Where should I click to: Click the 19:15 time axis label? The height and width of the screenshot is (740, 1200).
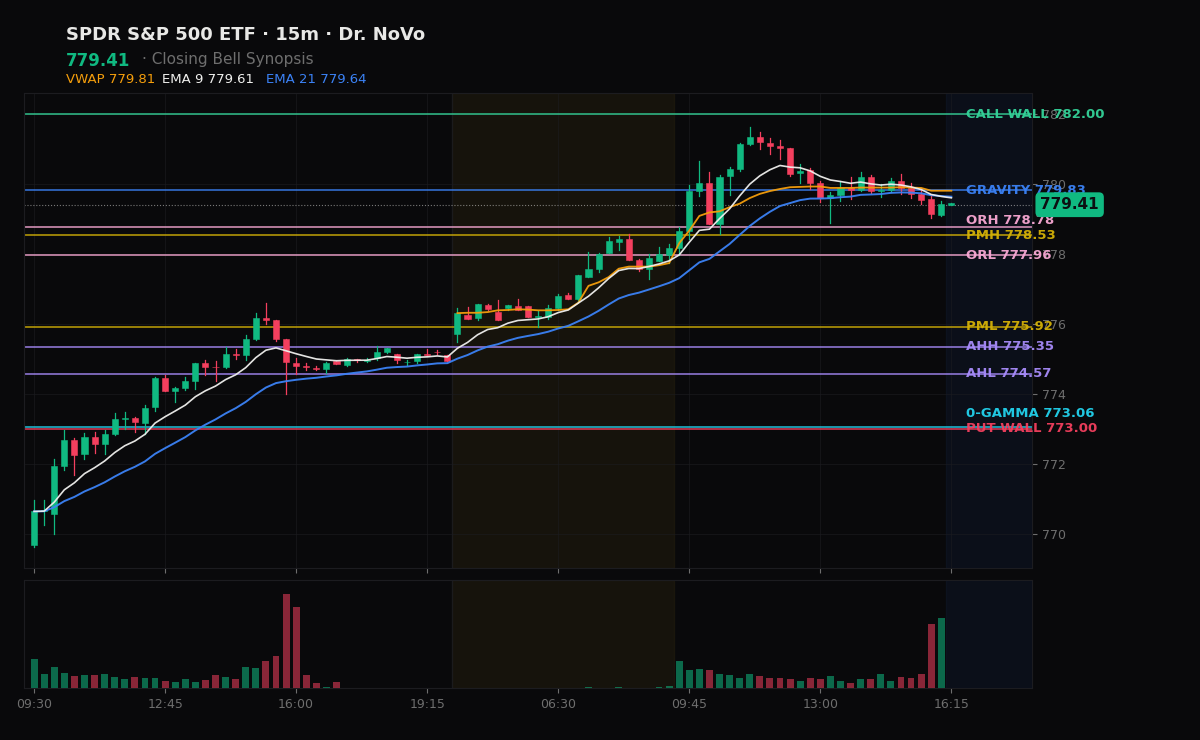[427, 704]
